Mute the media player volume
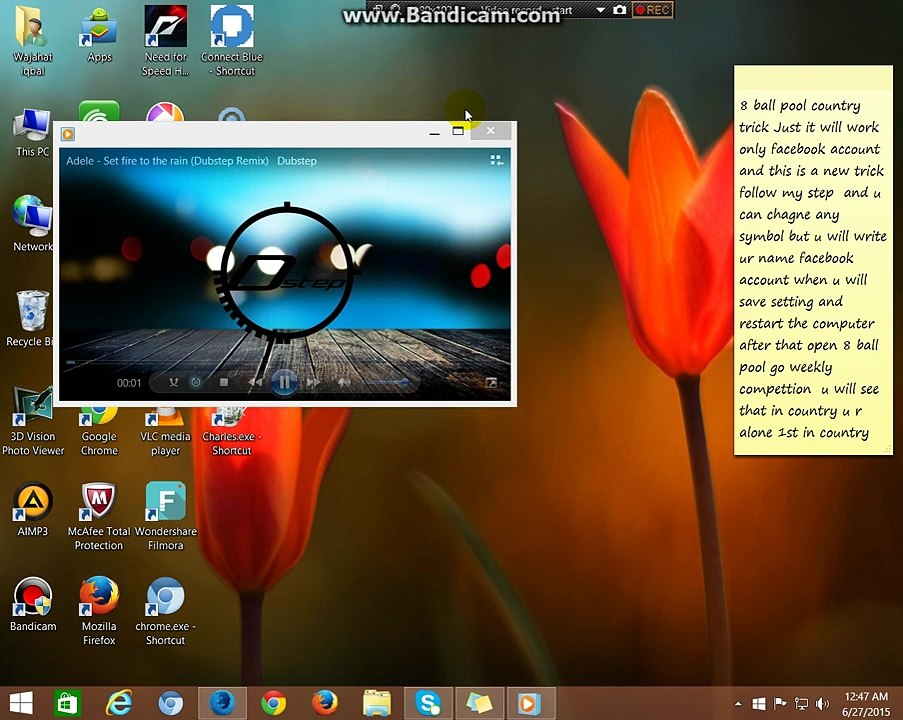The image size is (903, 720). click(344, 382)
